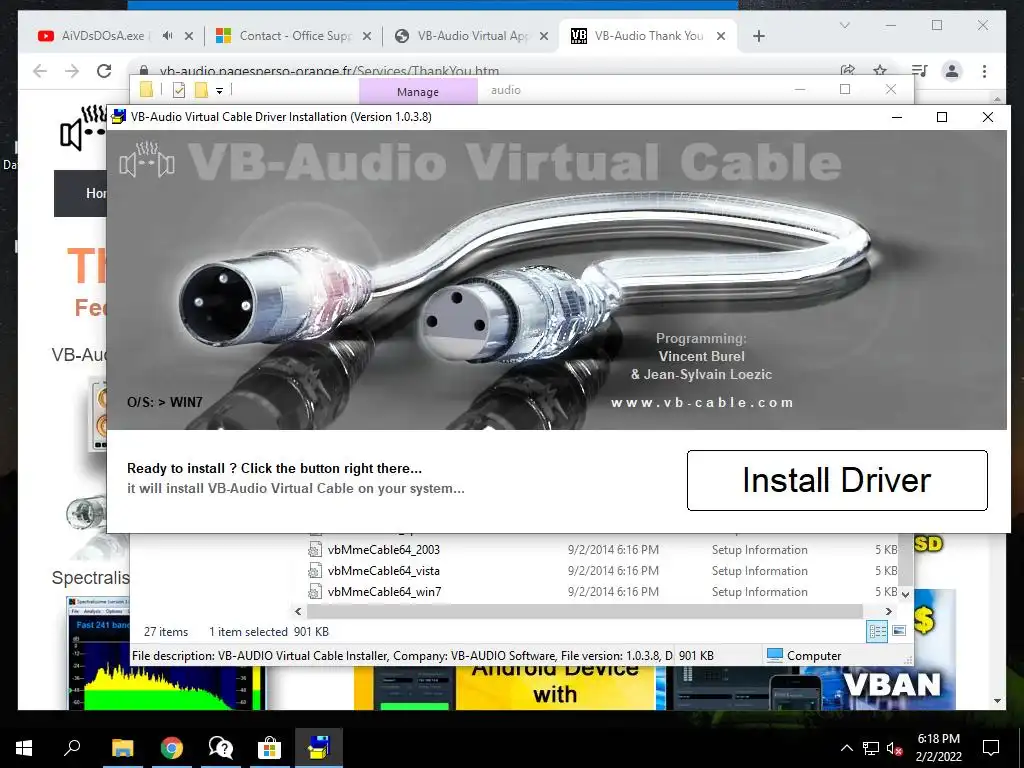The image size is (1024, 768).
Task: Click the network icon in system tray
Action: 871,748
